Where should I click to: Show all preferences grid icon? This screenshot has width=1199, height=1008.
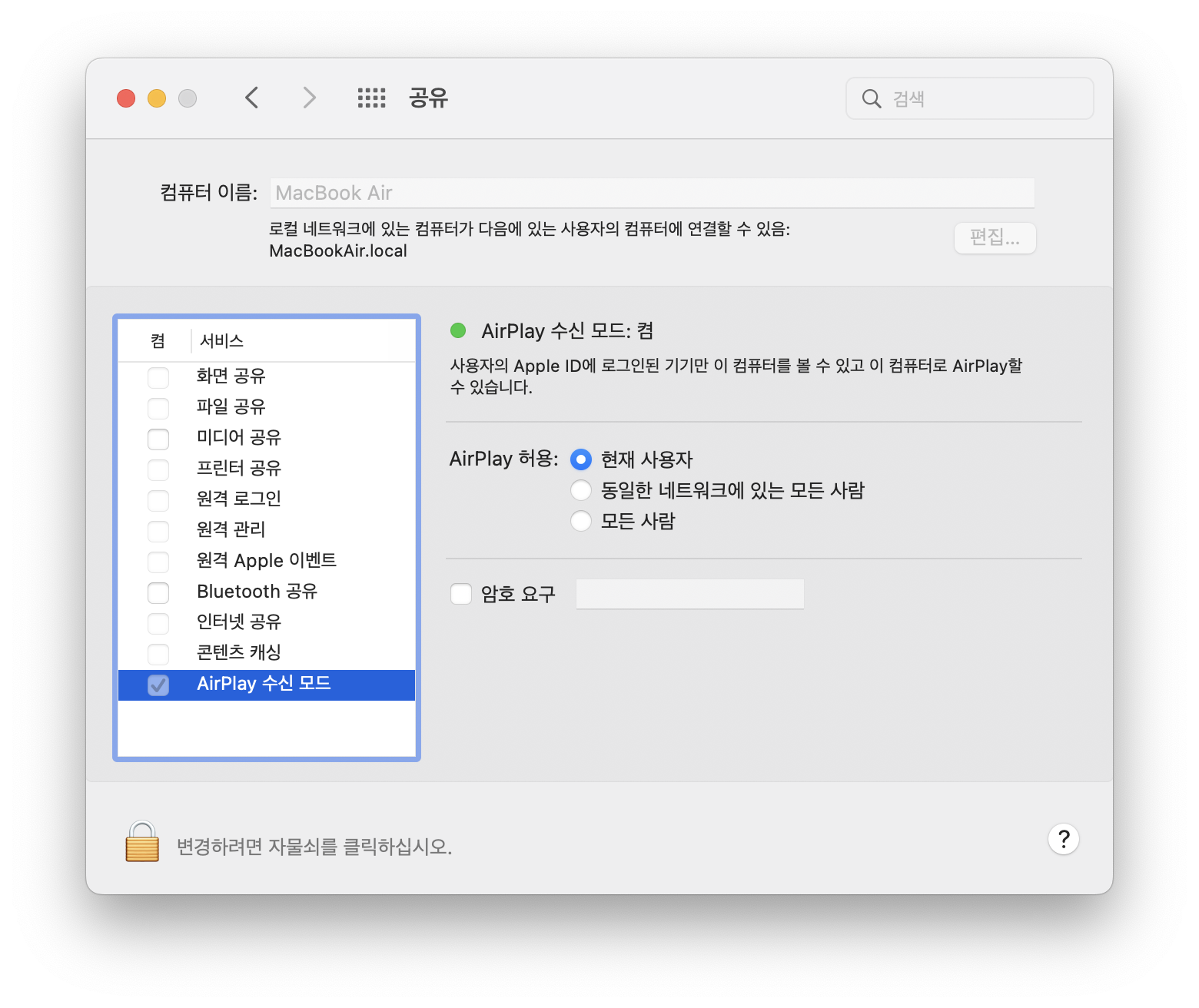(371, 98)
